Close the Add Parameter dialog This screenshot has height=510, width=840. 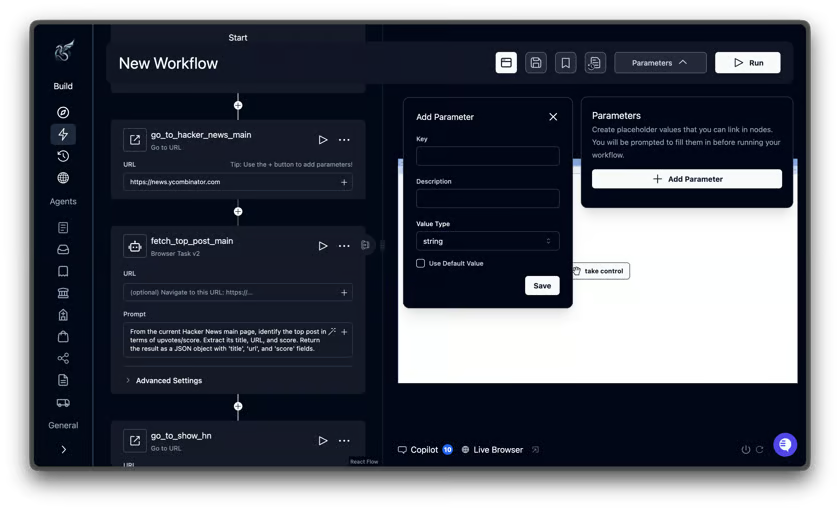click(553, 117)
